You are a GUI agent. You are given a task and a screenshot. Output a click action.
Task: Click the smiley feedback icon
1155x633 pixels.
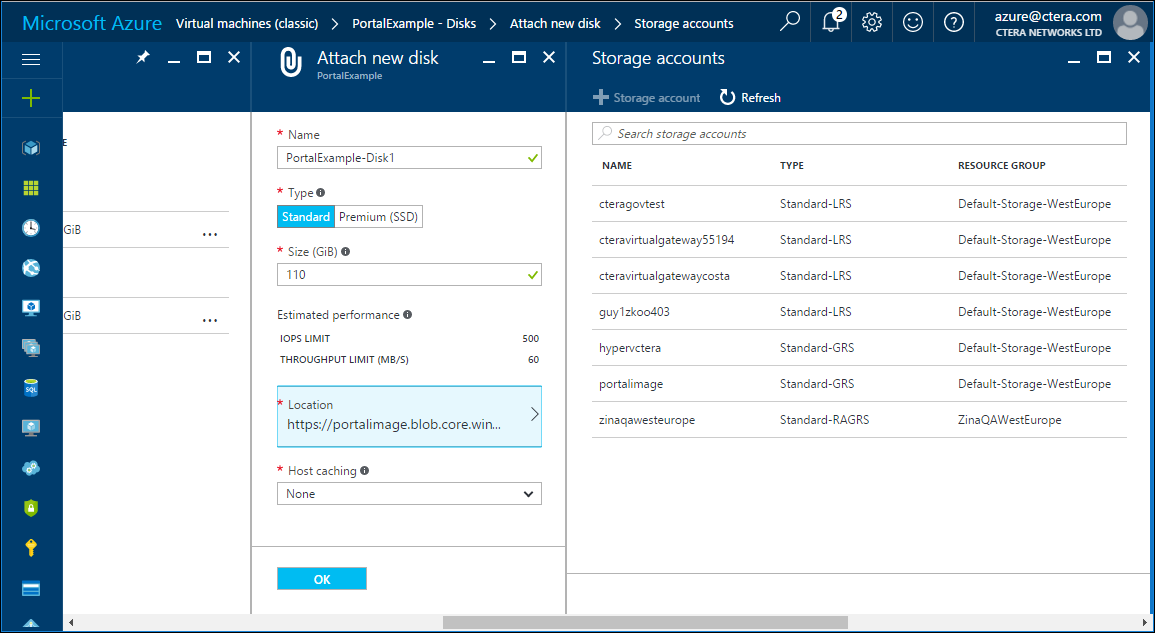913,22
